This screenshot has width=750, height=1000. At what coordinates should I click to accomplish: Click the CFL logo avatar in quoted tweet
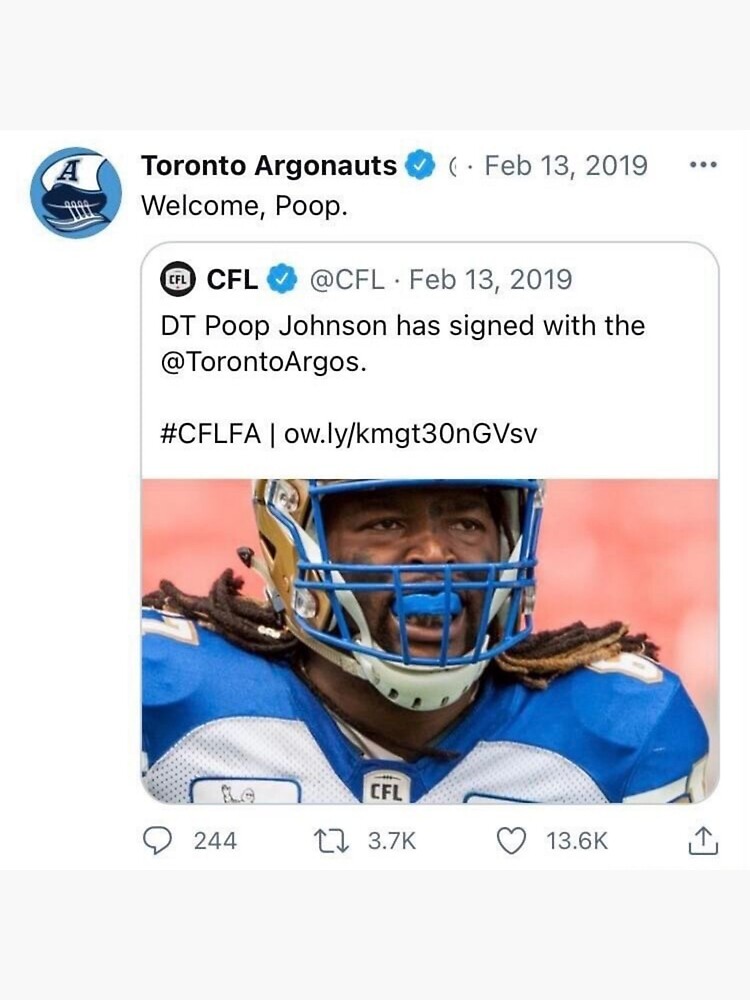(x=178, y=280)
